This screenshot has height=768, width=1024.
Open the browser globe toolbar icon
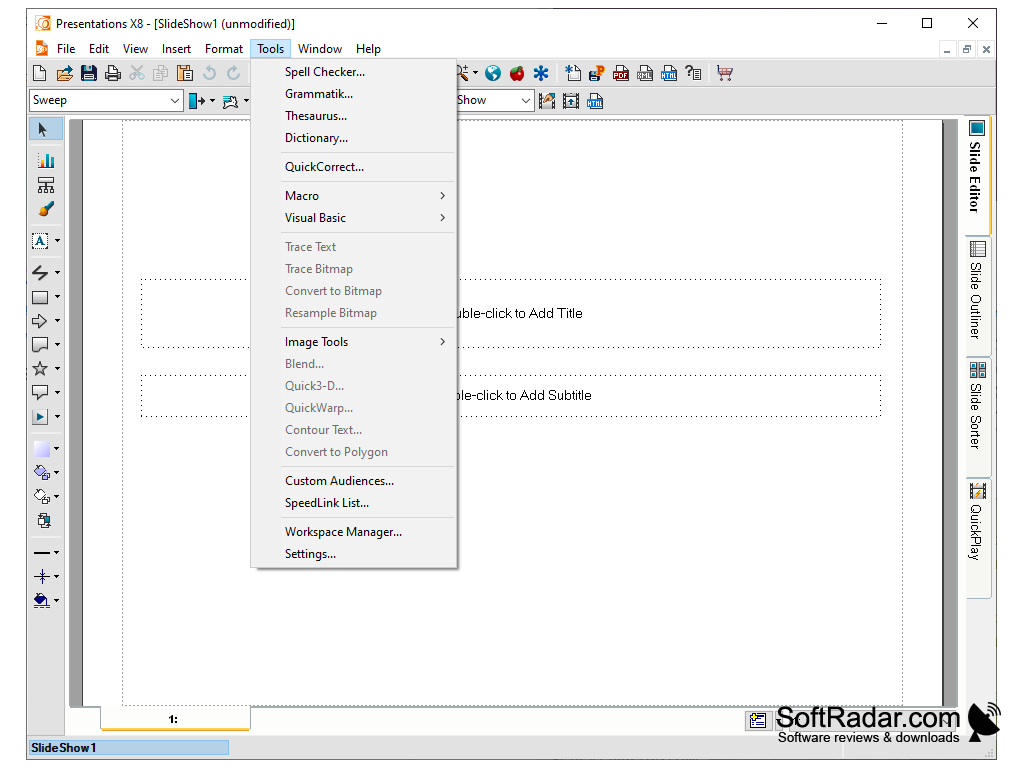[x=492, y=72]
